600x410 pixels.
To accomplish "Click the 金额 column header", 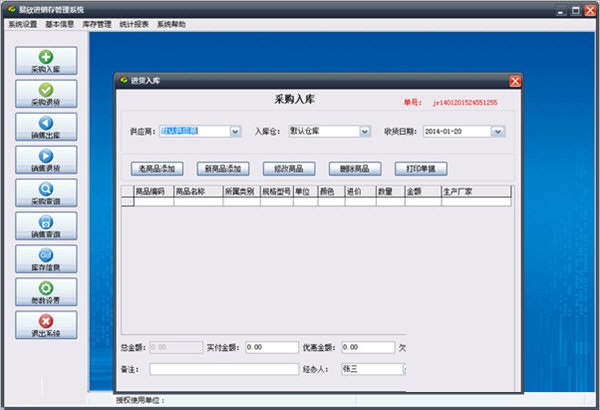I will tap(423, 191).
